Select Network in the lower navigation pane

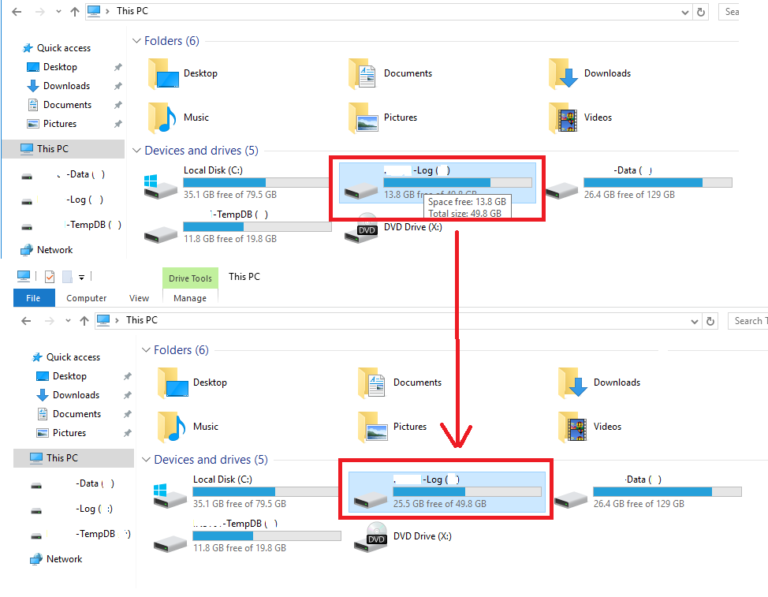(x=64, y=559)
